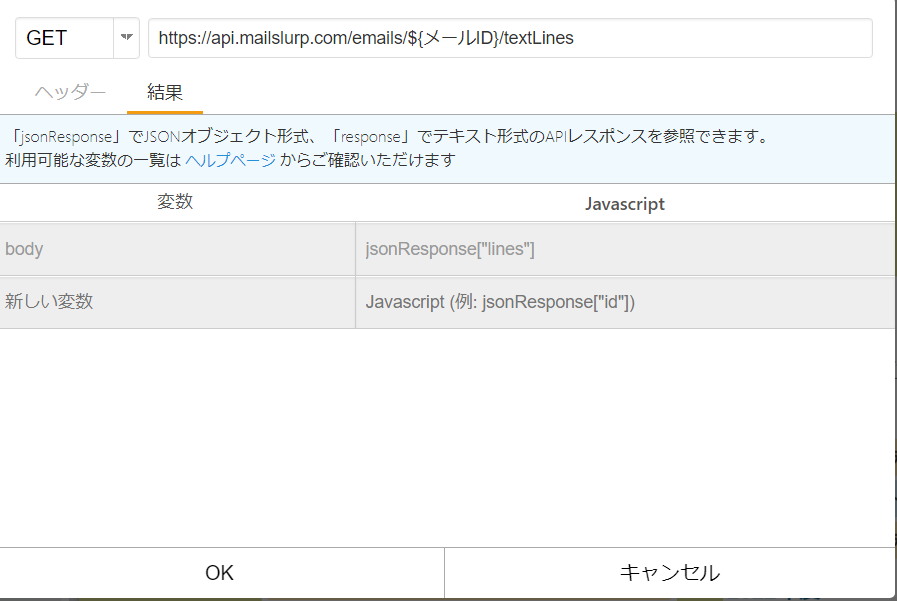The width and height of the screenshot is (897, 601).
Task: Confirm with the OK button
Action: [x=220, y=572]
